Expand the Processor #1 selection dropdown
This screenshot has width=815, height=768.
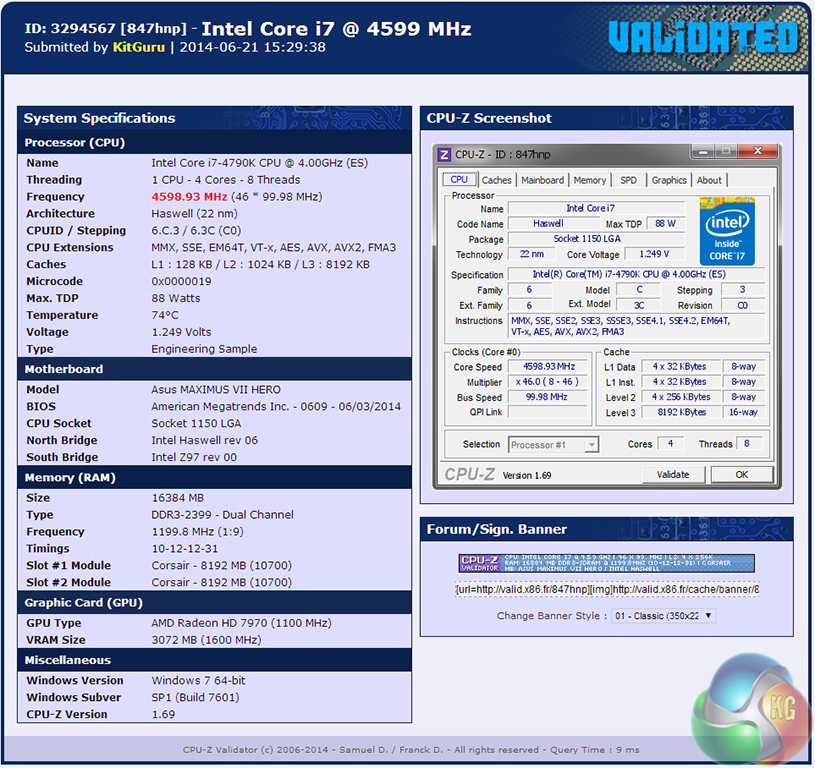point(553,444)
